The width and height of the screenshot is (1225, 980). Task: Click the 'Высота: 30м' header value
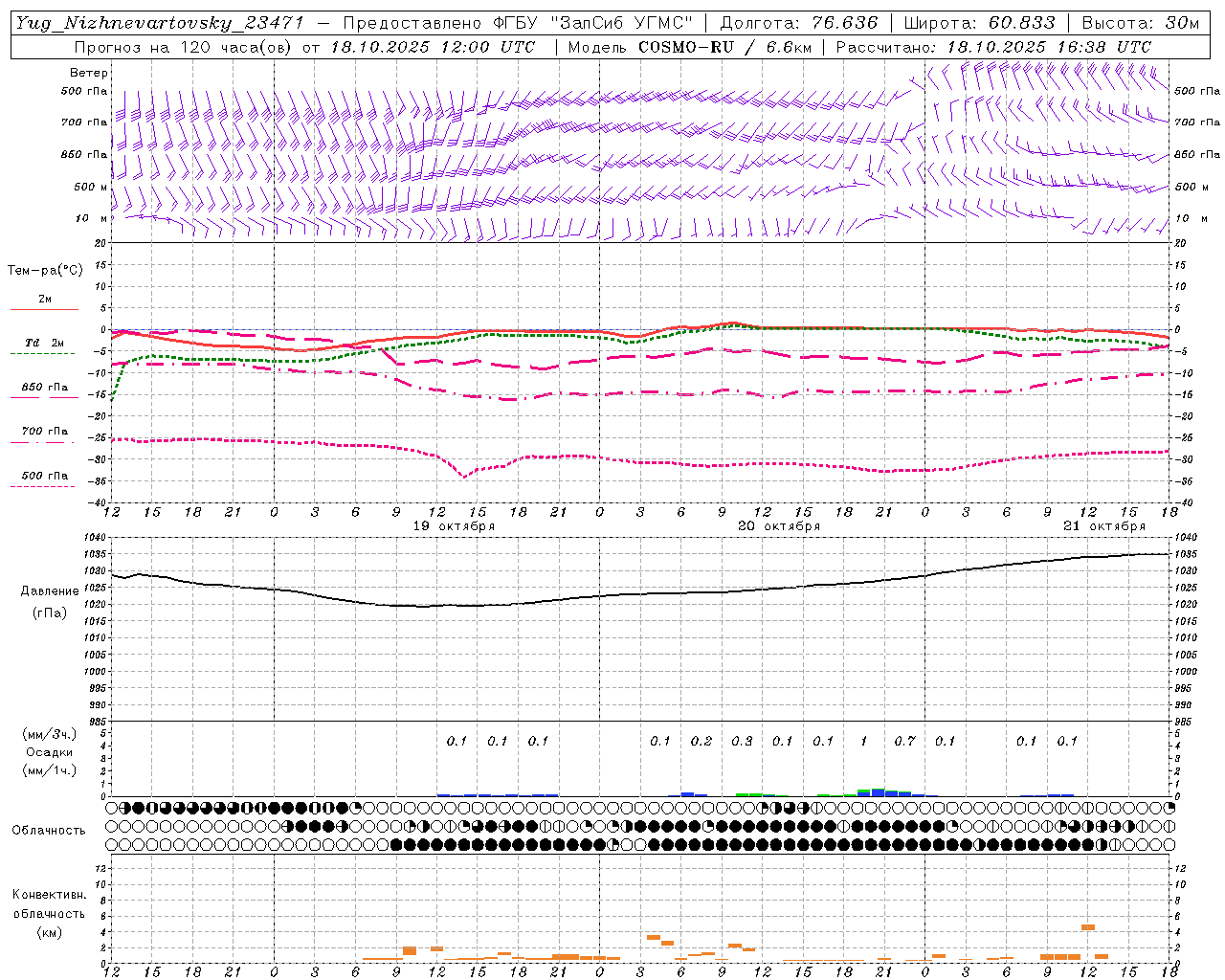coord(1141,23)
